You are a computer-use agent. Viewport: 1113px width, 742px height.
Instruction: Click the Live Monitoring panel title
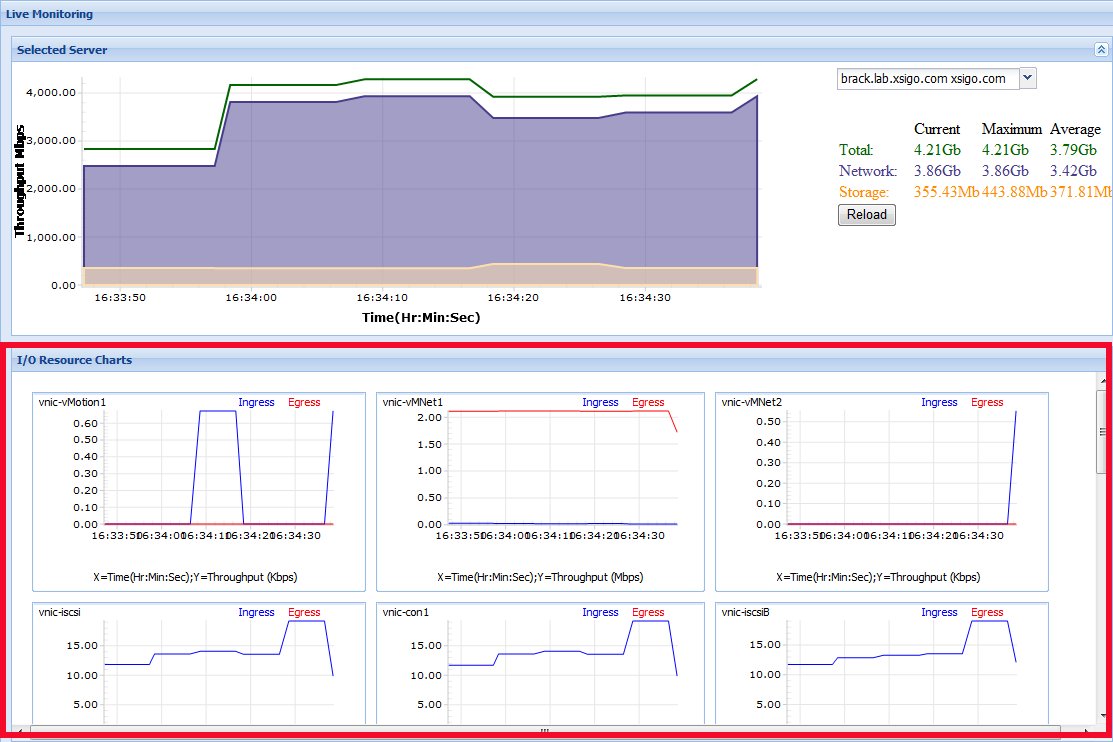pos(49,13)
